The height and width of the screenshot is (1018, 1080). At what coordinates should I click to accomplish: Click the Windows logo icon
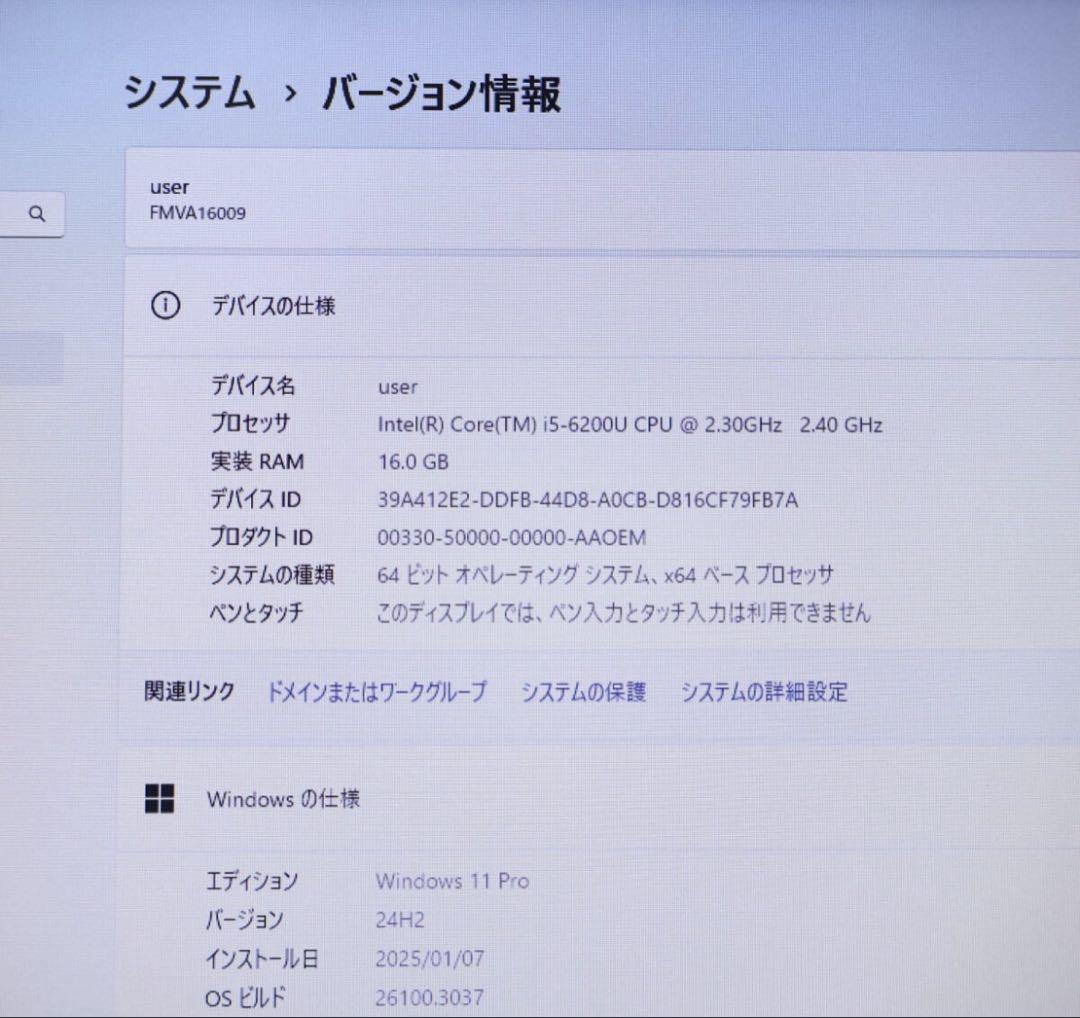(x=159, y=799)
